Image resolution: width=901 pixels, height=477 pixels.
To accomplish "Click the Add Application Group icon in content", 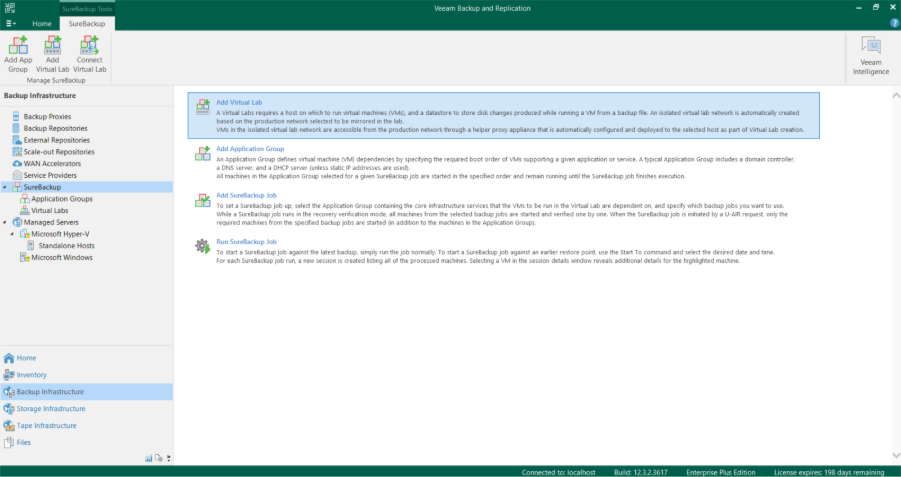I will point(202,152).
